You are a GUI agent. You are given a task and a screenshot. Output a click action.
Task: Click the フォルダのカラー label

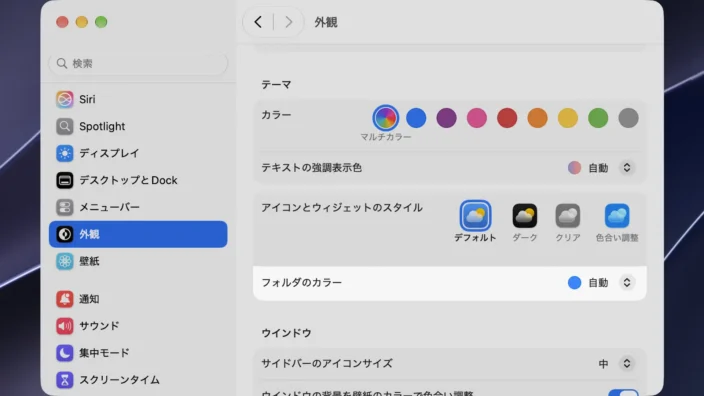[302, 282]
